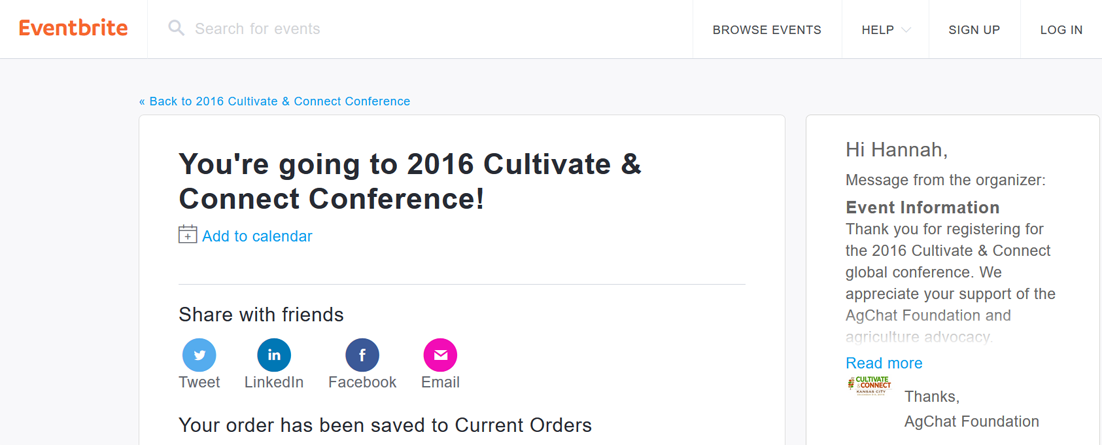Follow the Back to 2016 Cultivate & Connect Conference link

point(275,101)
